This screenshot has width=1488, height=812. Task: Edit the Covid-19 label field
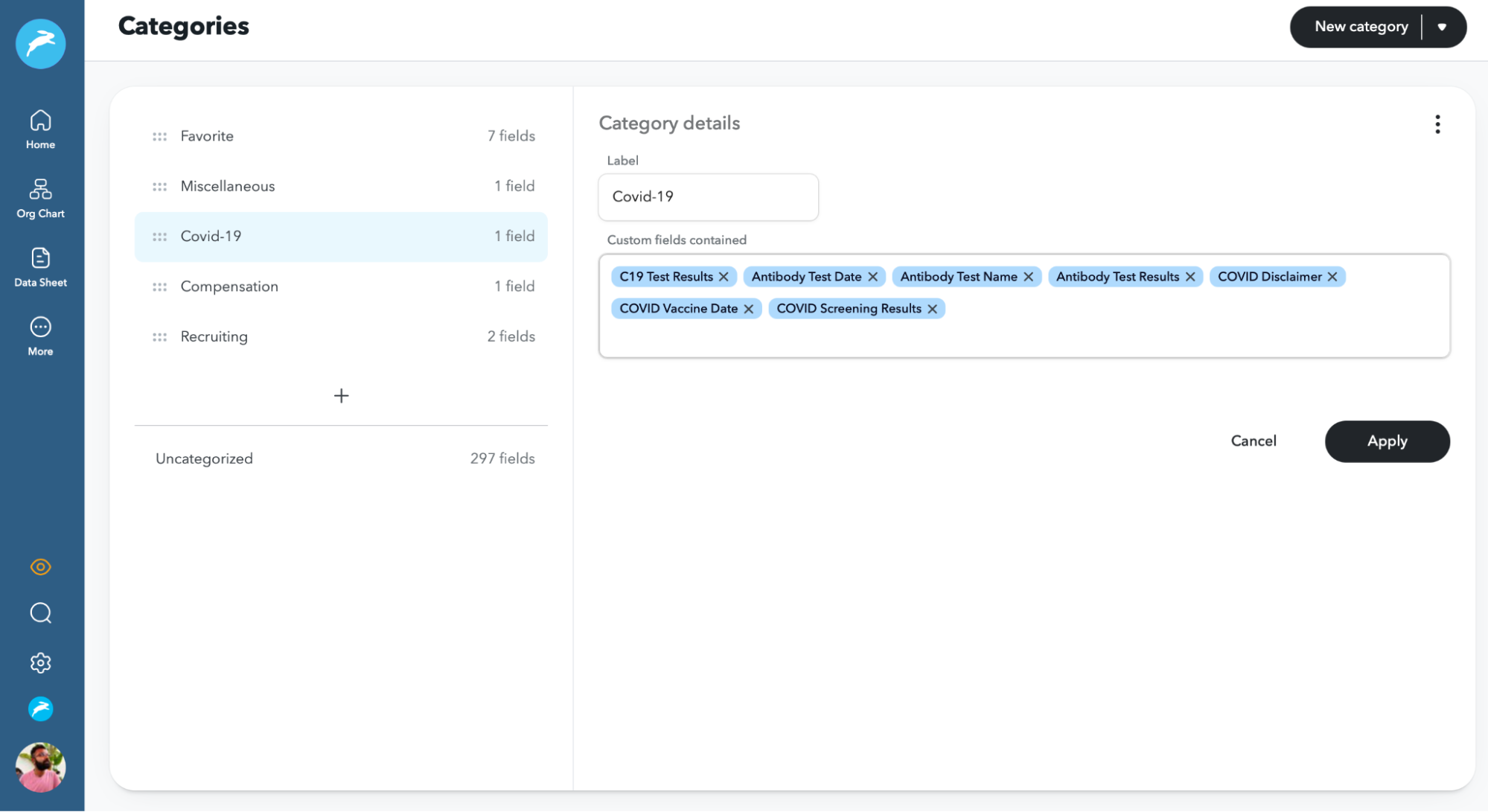tap(707, 197)
